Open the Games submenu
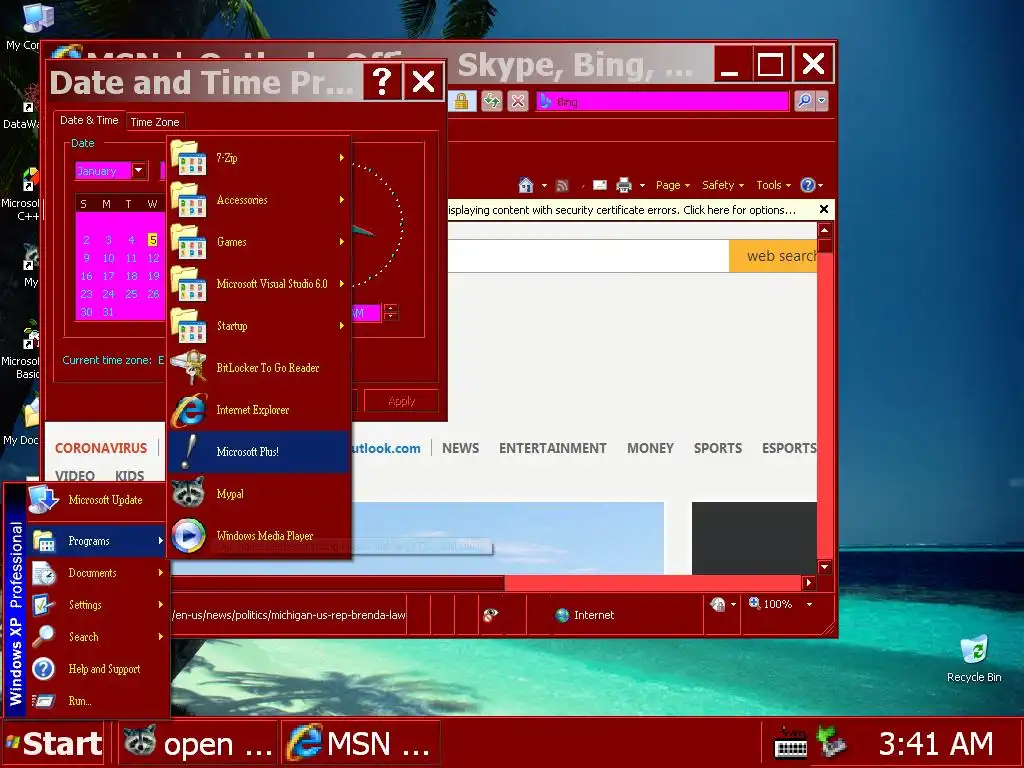This screenshot has height=768, width=1024. [259, 242]
